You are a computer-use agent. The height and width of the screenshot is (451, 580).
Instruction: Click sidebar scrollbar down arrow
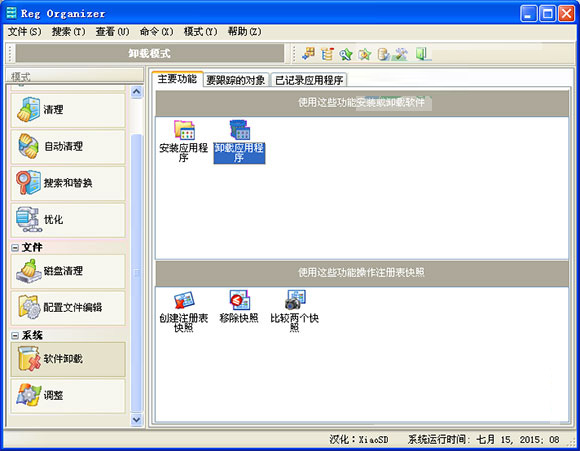[x=136, y=420]
